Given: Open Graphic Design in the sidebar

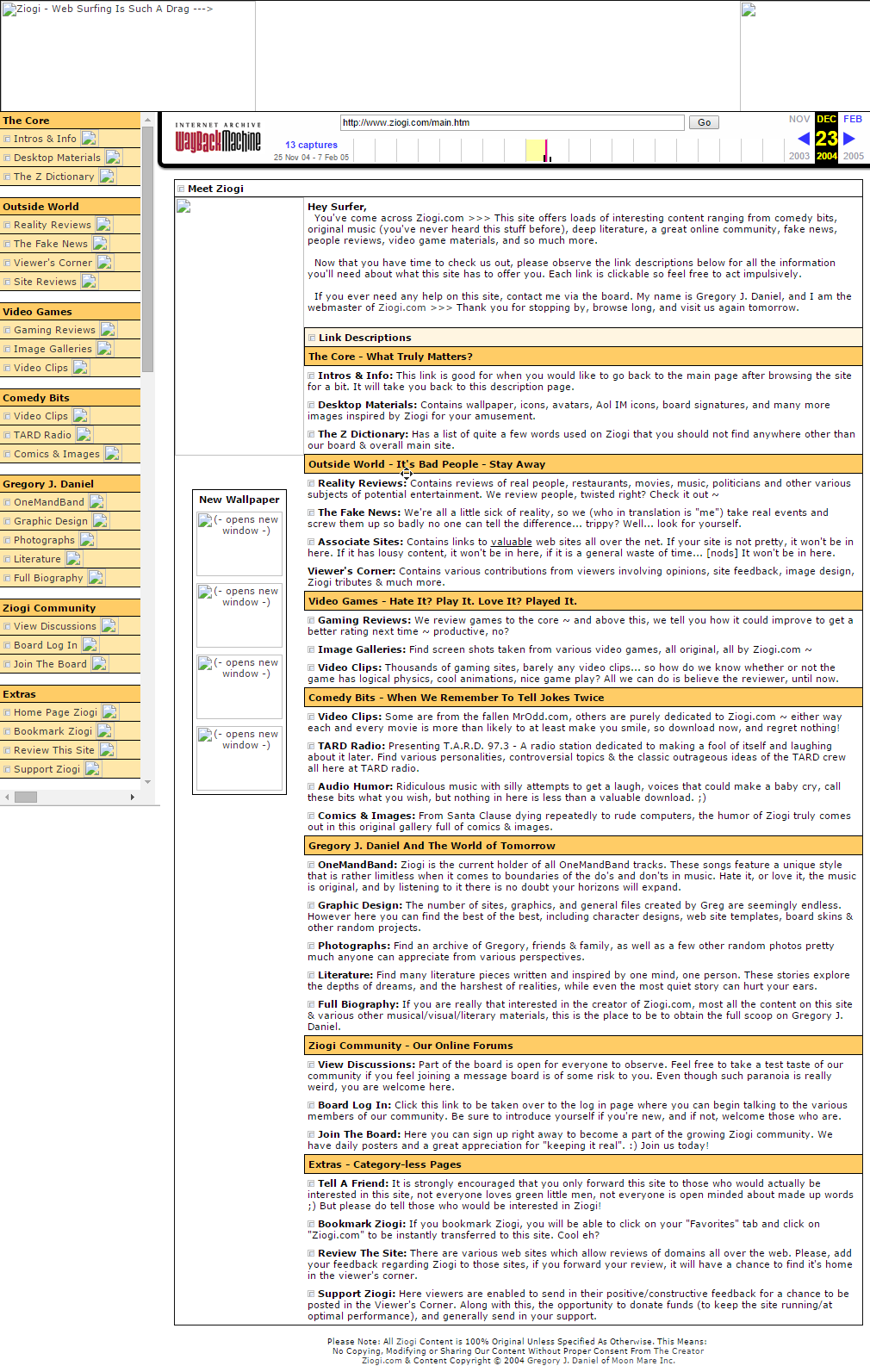Looking at the screenshot, I should point(51,521).
